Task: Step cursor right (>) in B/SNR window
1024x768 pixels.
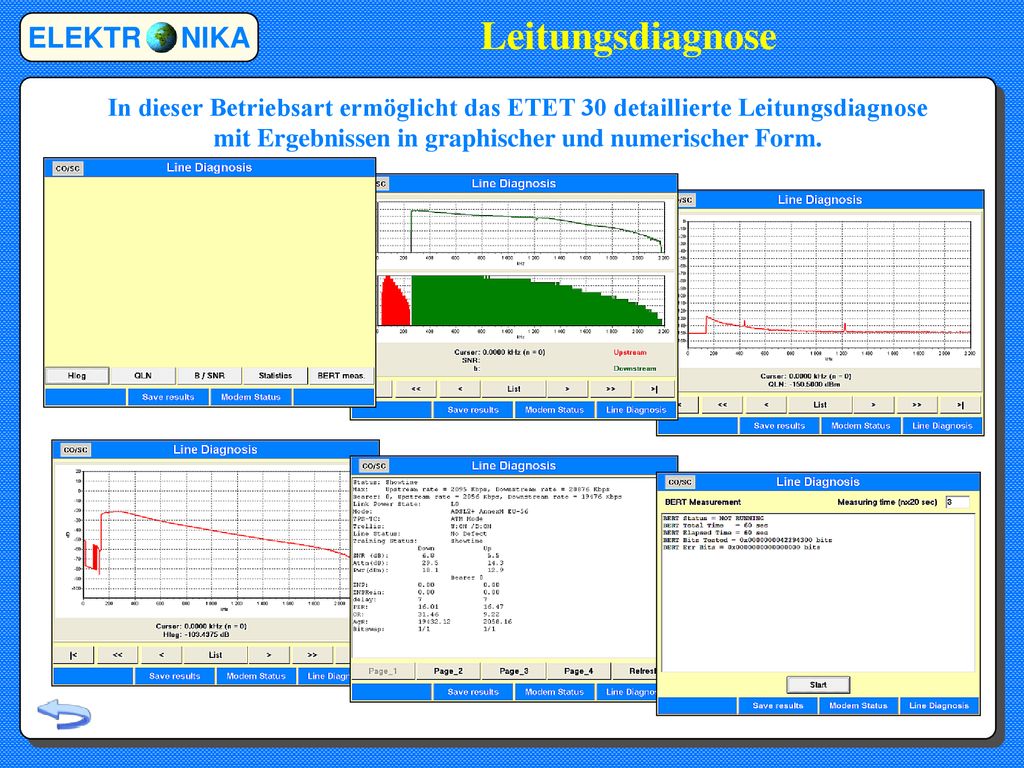Action: pos(567,389)
